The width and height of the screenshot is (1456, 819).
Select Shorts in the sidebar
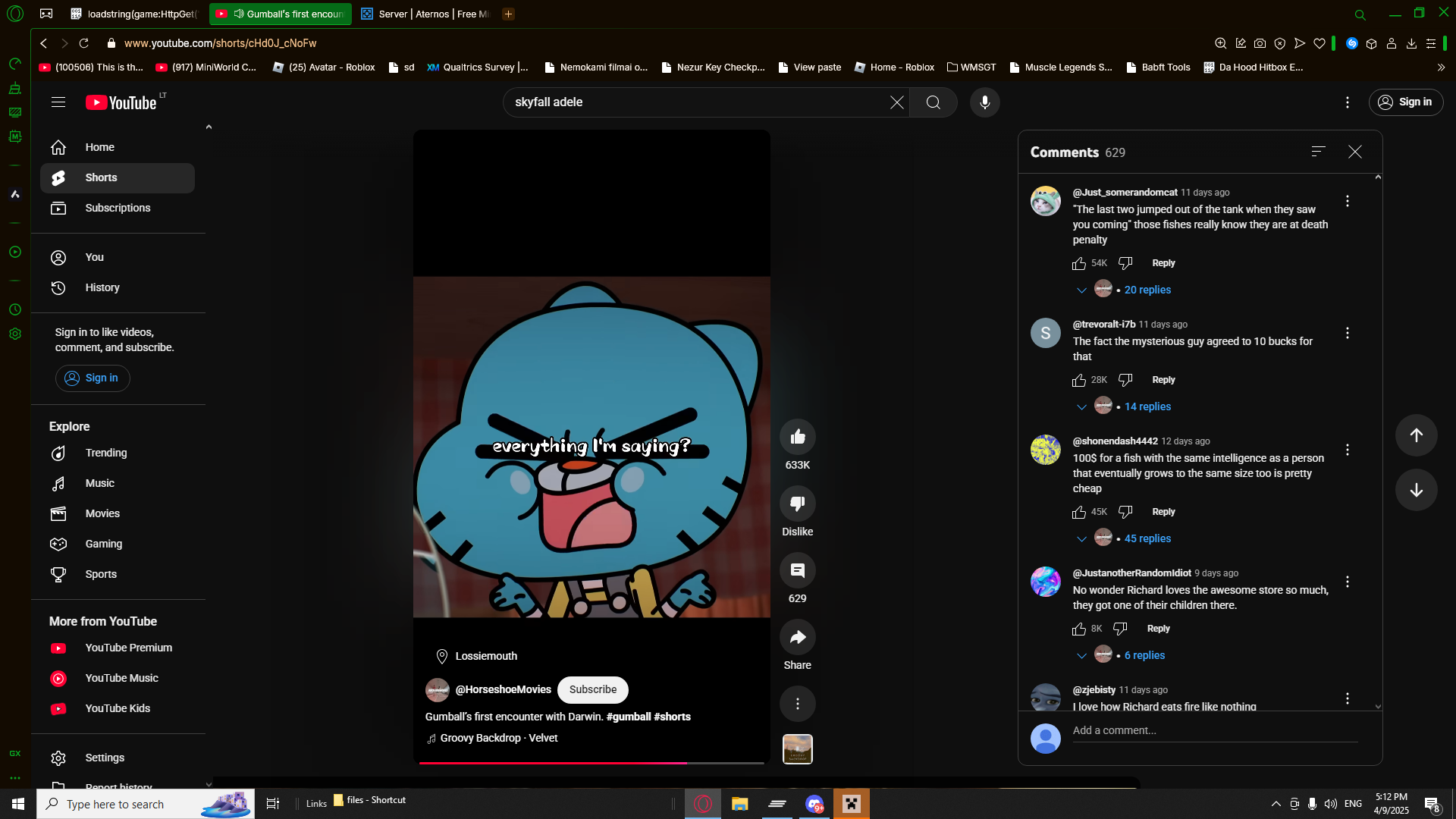(118, 177)
